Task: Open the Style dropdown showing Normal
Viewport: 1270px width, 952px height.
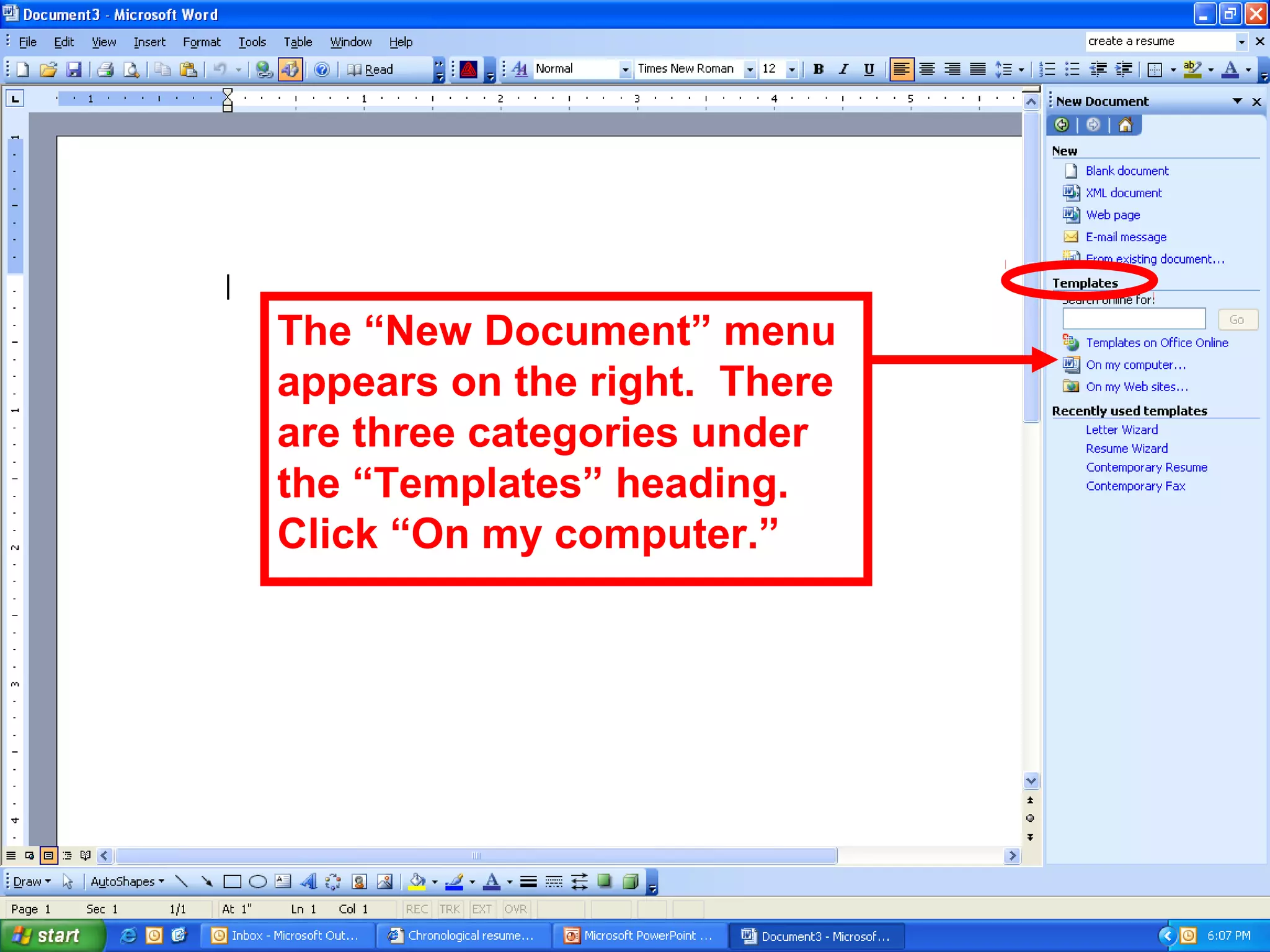Action: point(625,69)
